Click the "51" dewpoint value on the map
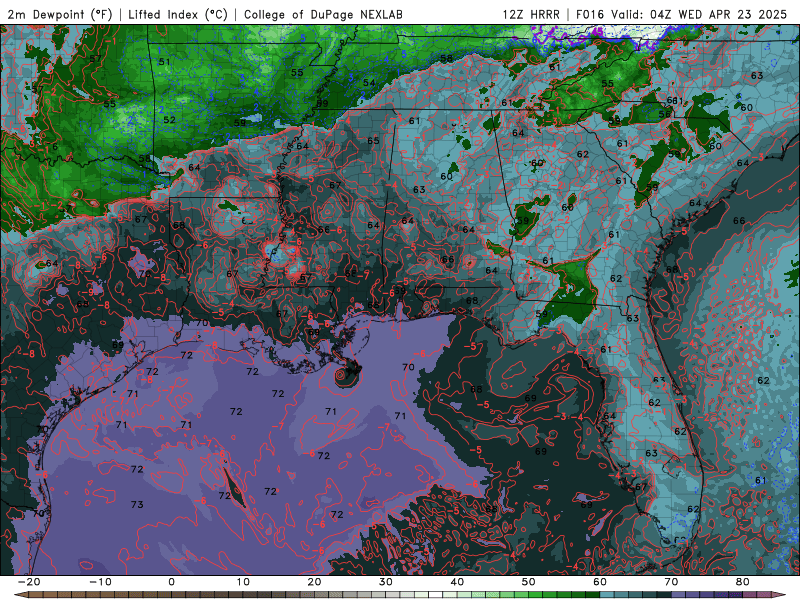Viewport: 800px width, 600px height. click(164, 62)
